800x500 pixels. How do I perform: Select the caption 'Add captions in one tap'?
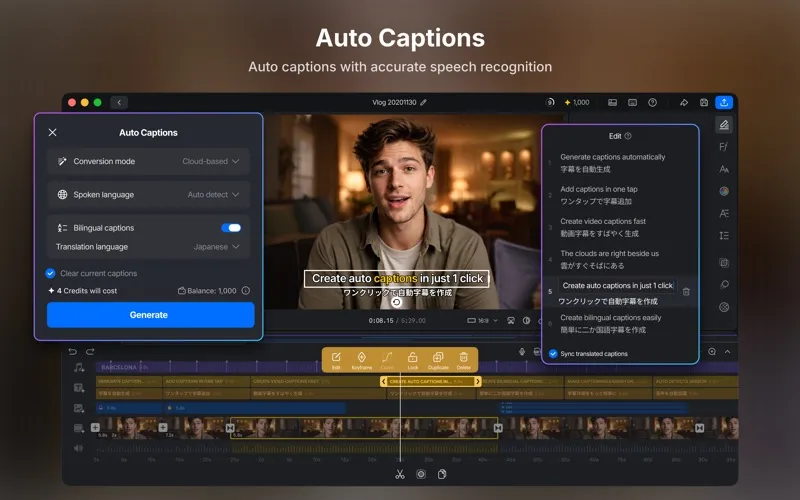click(598, 189)
